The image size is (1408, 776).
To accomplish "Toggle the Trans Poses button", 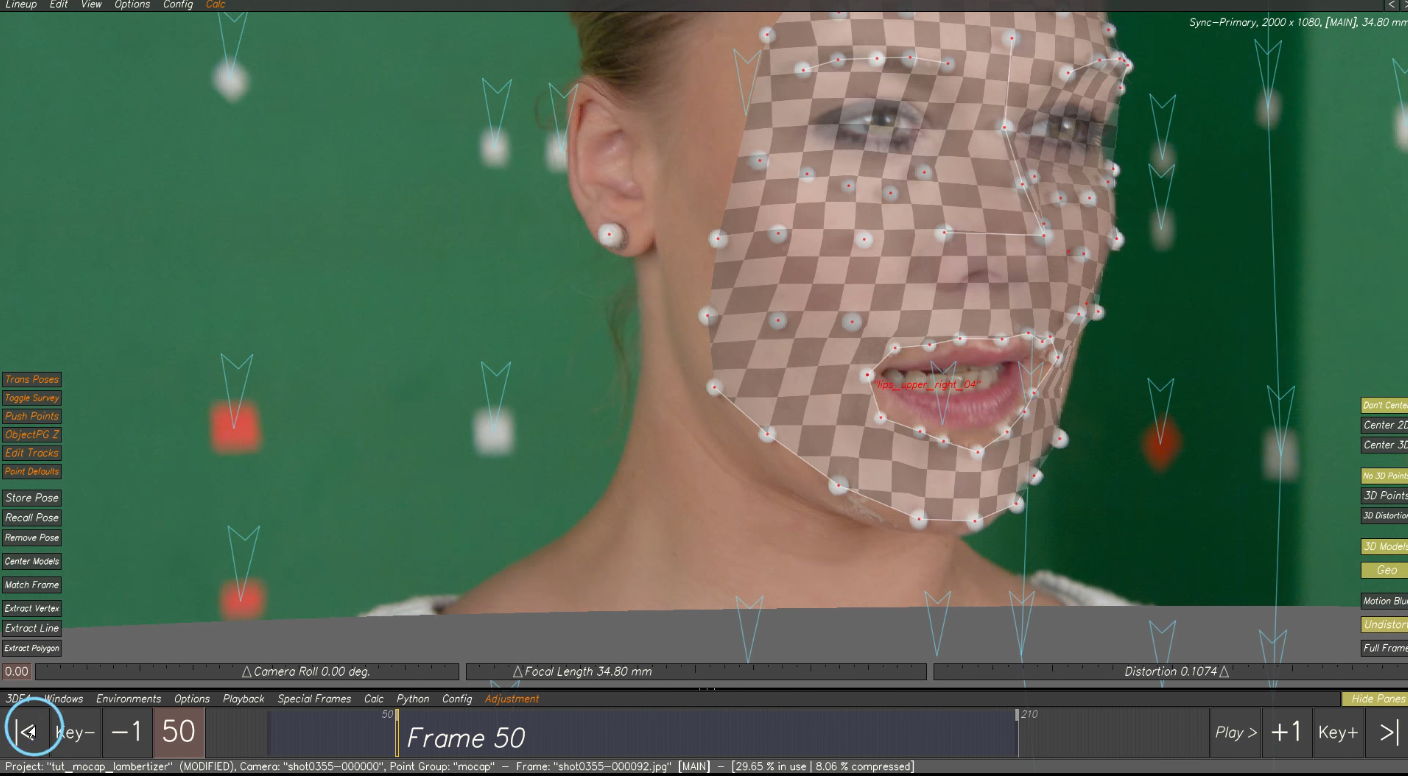I will (x=32, y=380).
